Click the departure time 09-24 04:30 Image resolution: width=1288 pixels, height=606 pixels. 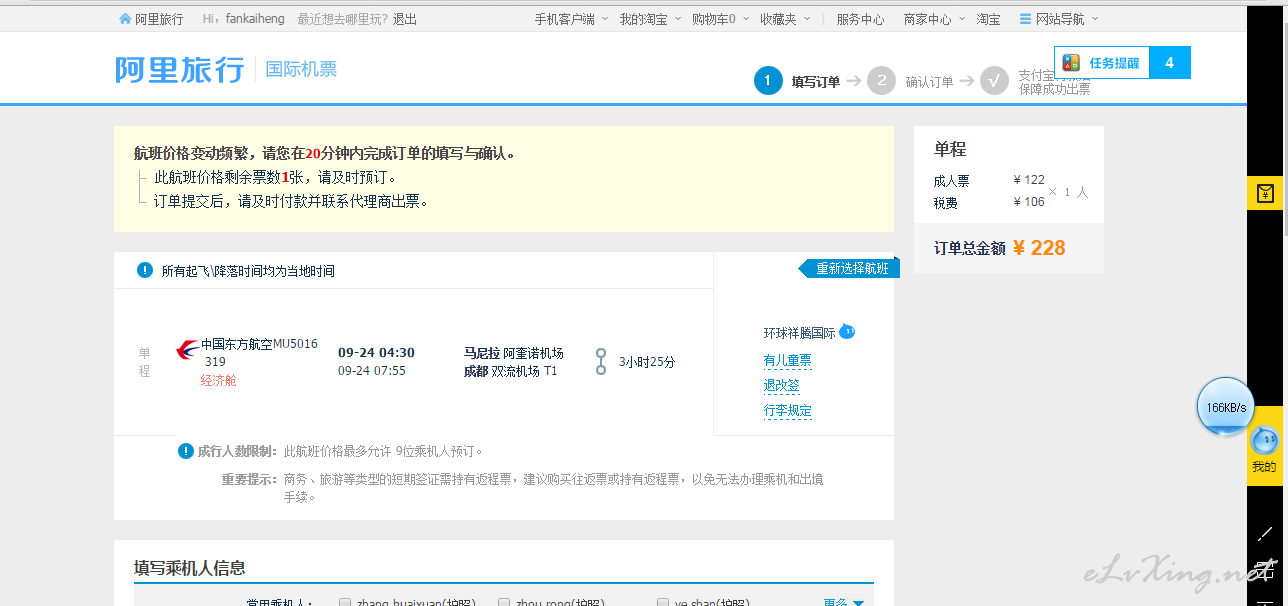[376, 352]
